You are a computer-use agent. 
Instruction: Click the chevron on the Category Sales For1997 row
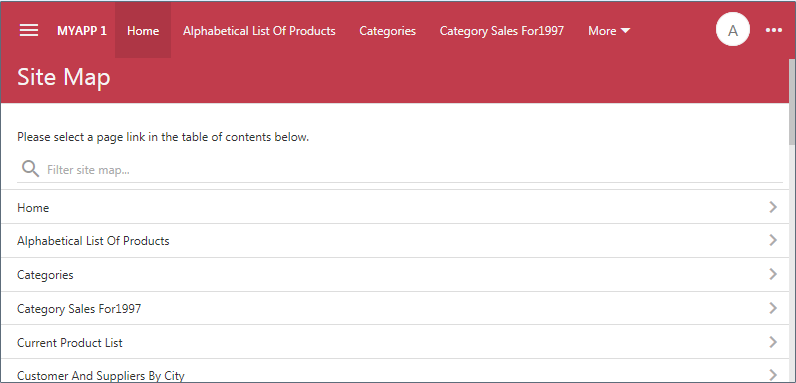click(x=773, y=308)
